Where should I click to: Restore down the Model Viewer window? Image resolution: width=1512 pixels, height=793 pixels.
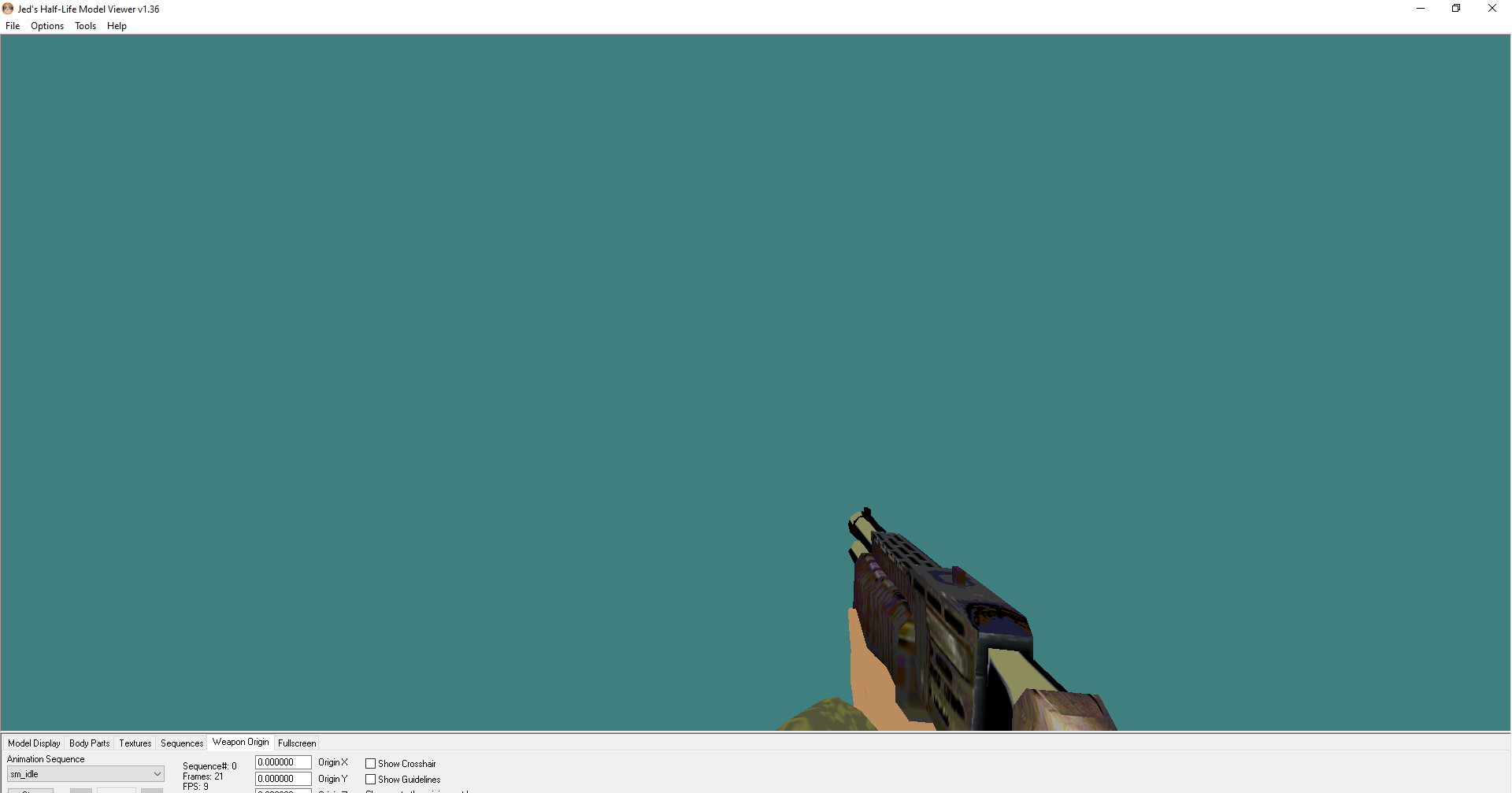(1456, 9)
